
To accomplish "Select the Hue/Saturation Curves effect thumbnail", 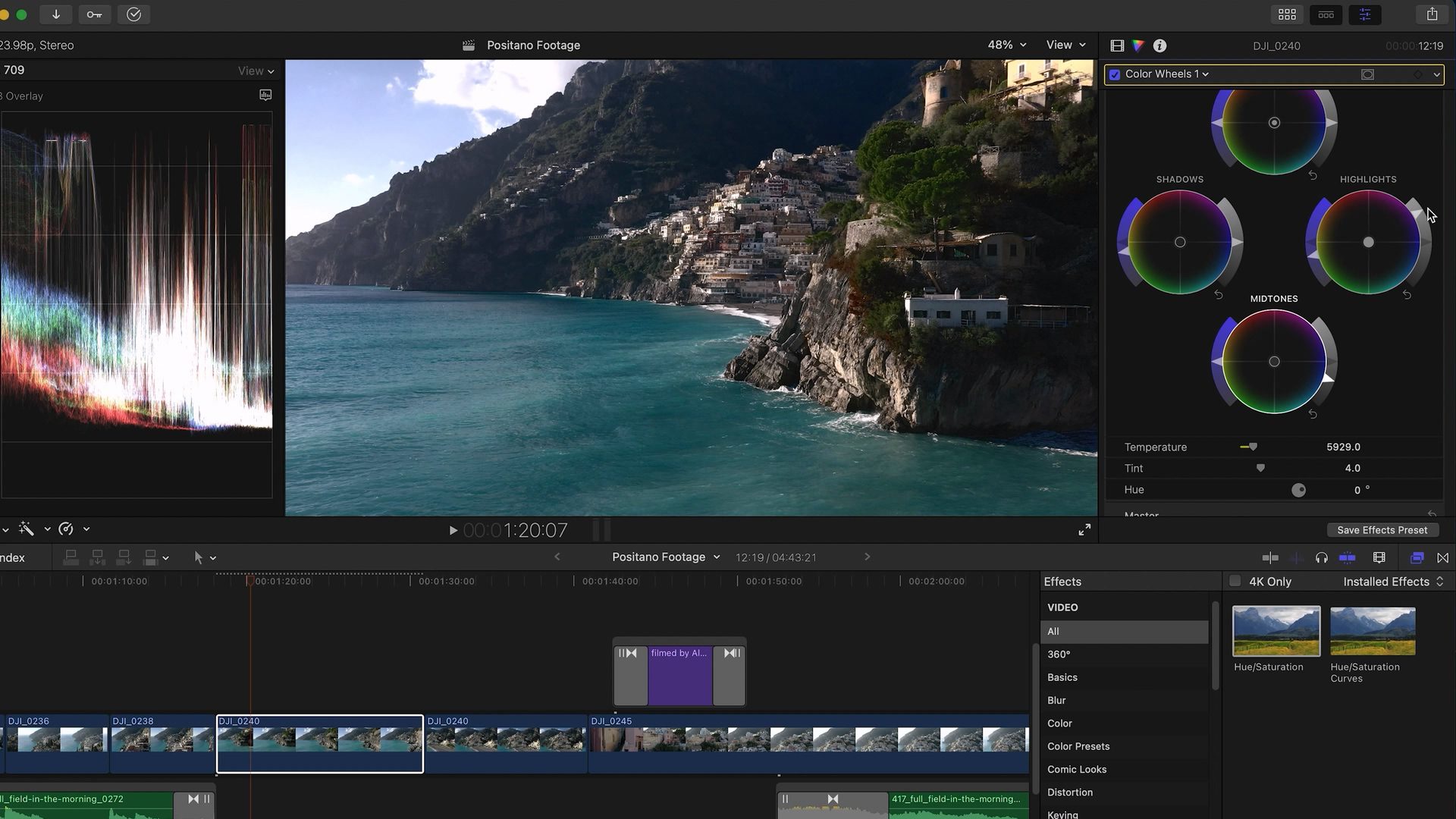I will tap(1373, 631).
